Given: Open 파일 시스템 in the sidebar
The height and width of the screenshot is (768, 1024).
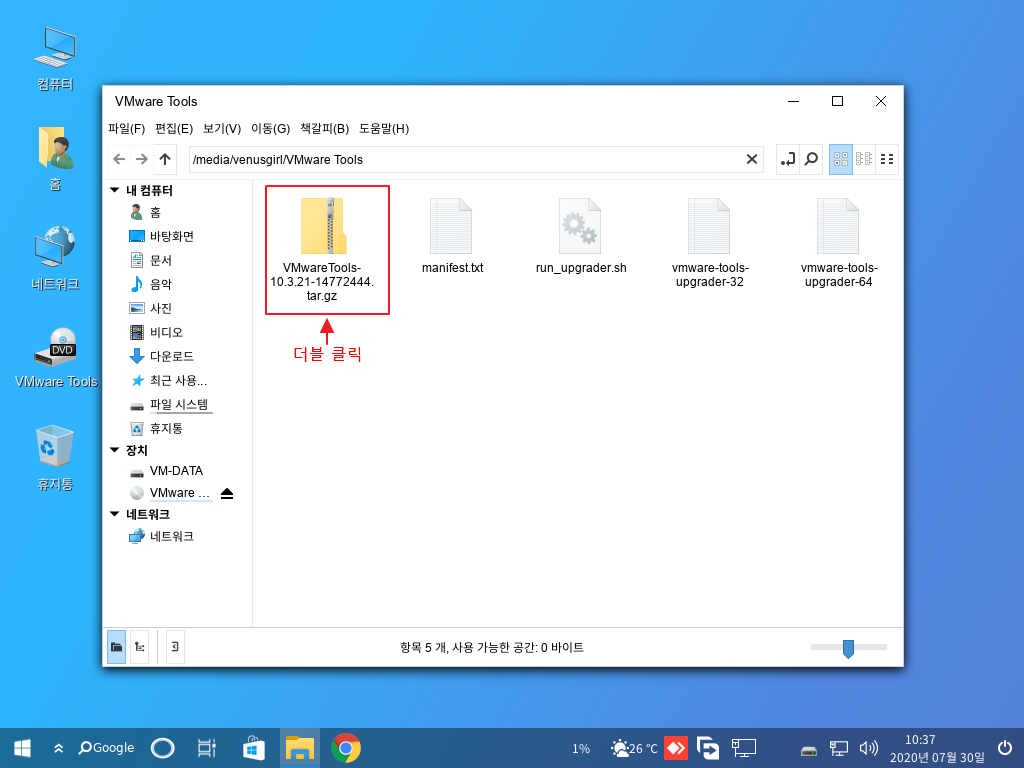Looking at the screenshot, I should point(170,405).
